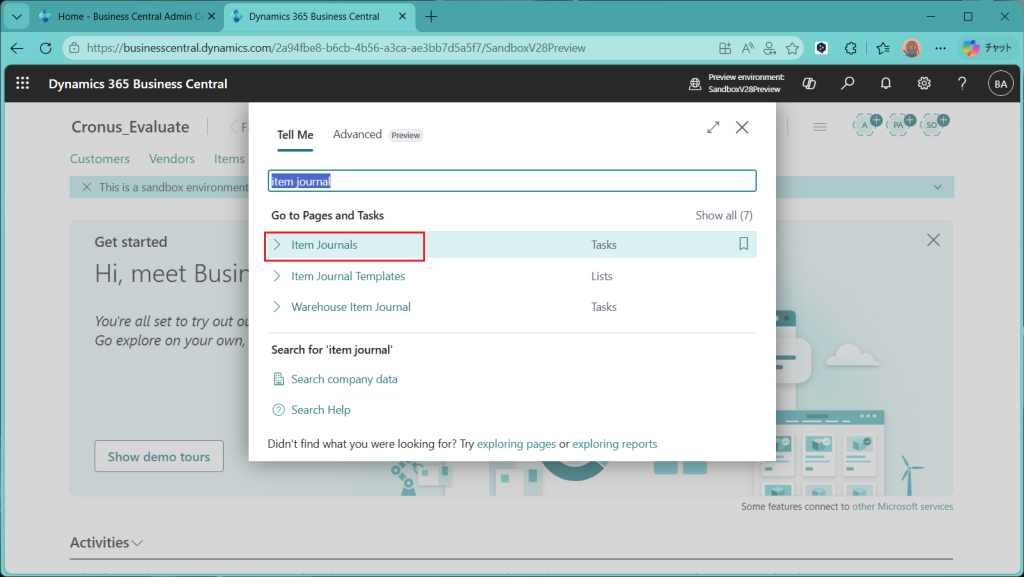
Task: Click the search magnifier in header
Action: point(848,84)
